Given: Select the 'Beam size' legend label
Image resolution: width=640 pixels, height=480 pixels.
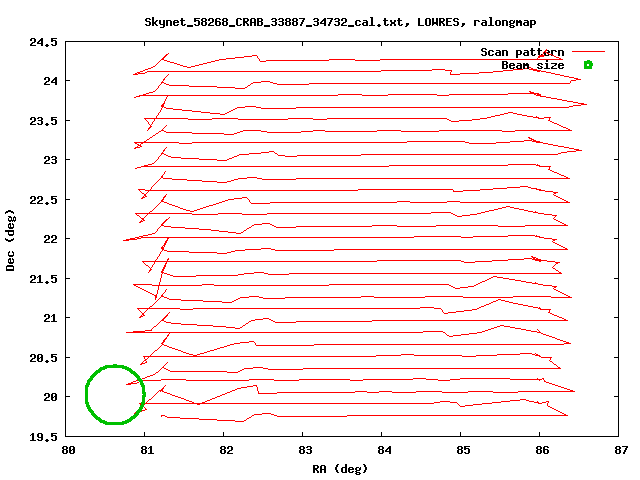Looking at the screenshot, I should [533, 65].
